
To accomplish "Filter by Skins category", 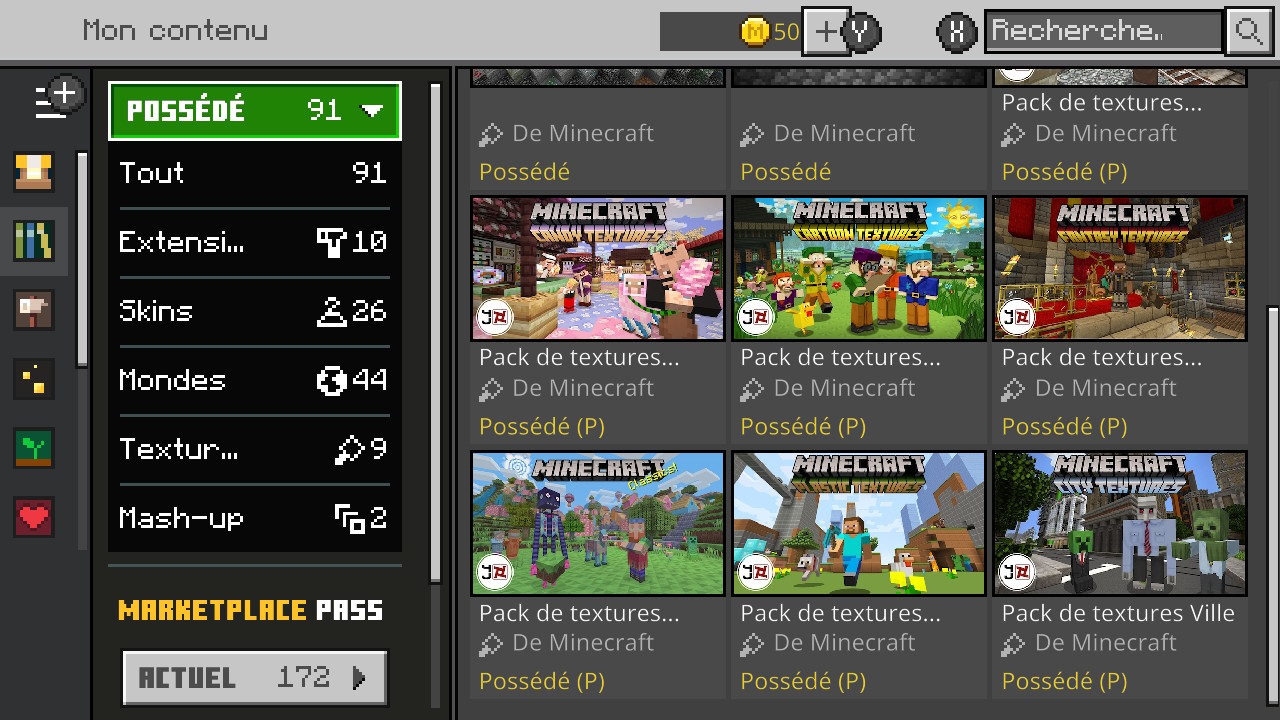I will pyautogui.click(x=254, y=311).
